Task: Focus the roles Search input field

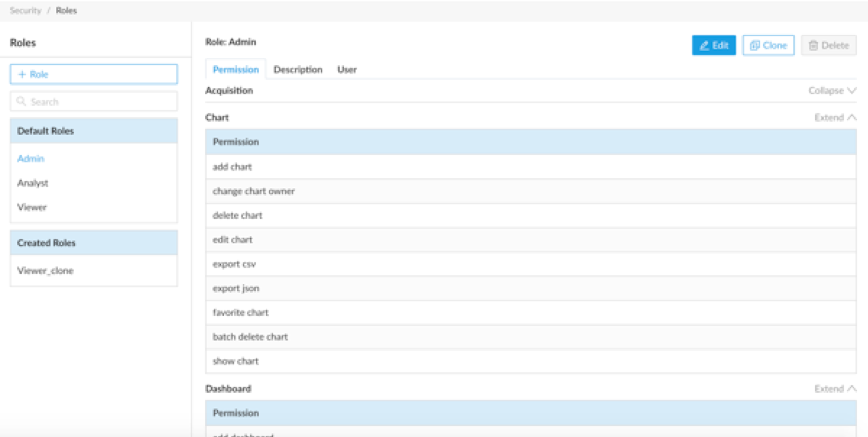Action: point(100,102)
